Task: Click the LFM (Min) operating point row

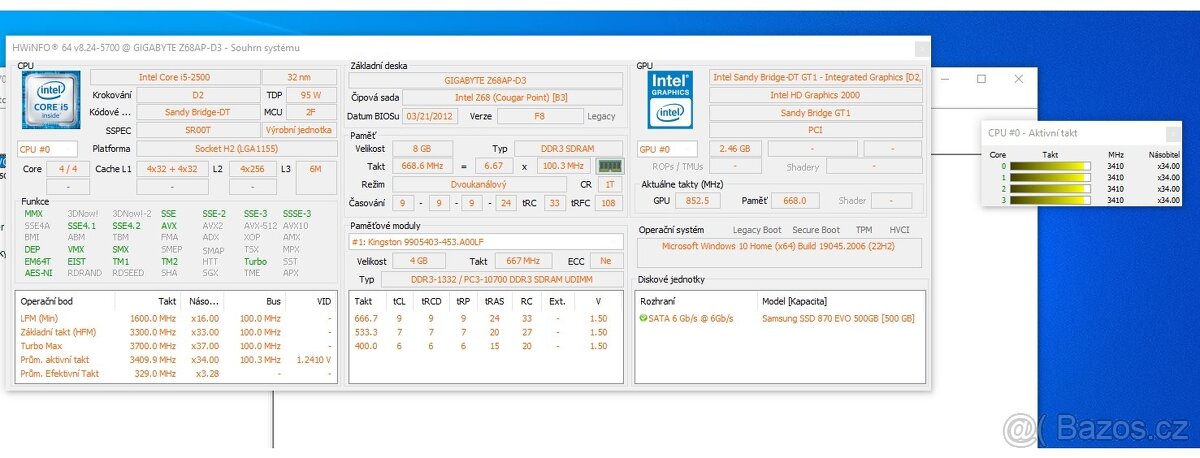Action: click(176, 318)
